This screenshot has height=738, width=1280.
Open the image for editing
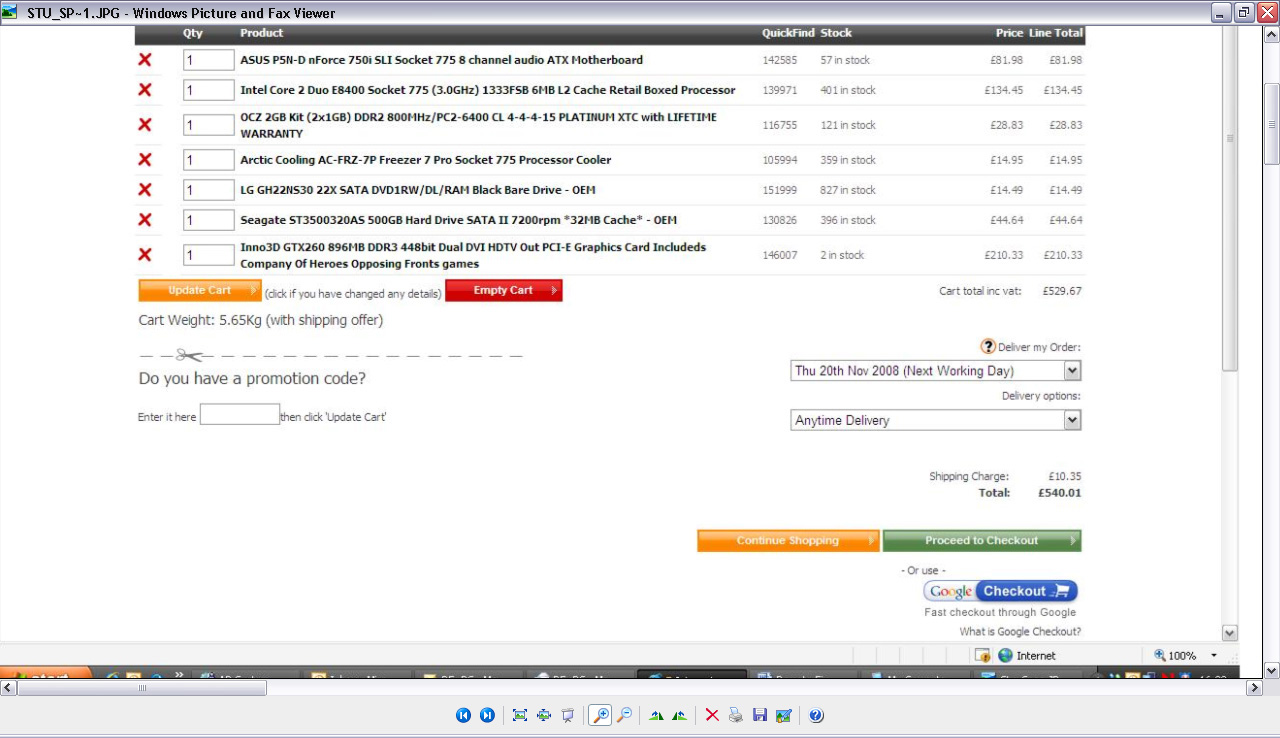[x=784, y=715]
